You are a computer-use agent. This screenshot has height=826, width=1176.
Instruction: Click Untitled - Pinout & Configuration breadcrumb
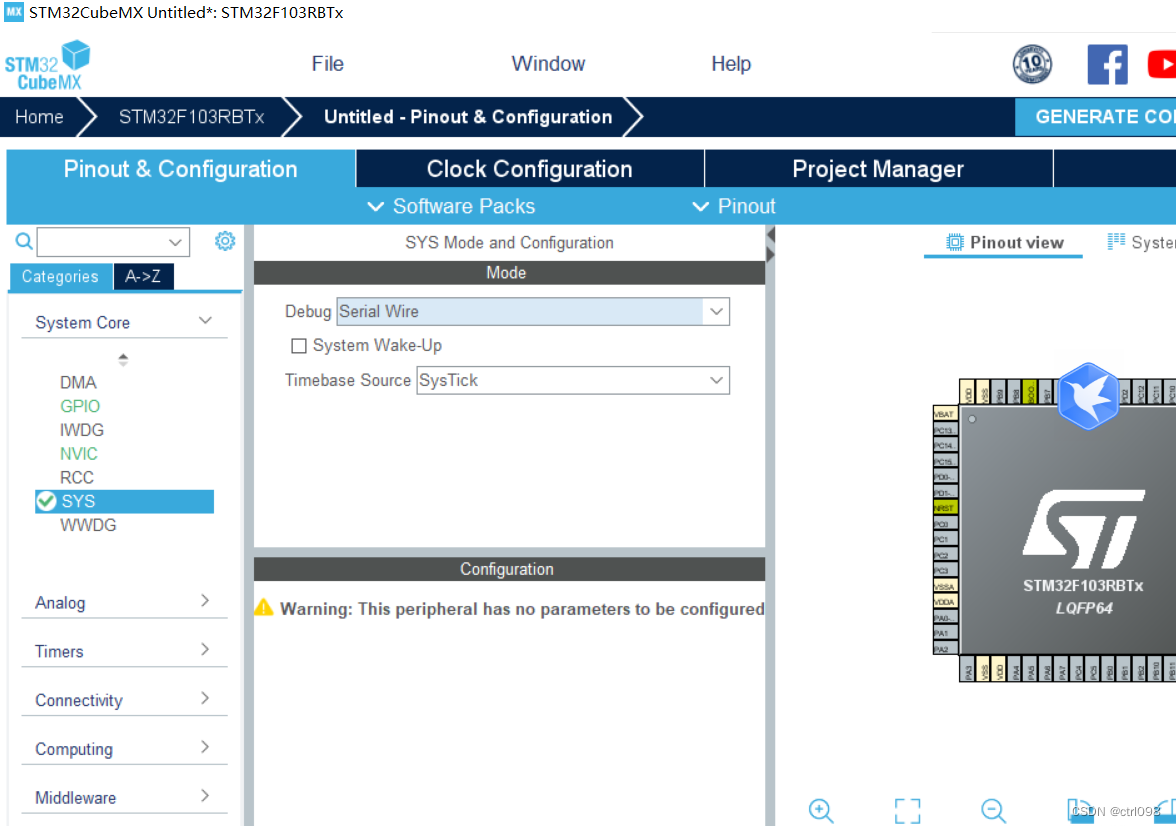[468, 117]
